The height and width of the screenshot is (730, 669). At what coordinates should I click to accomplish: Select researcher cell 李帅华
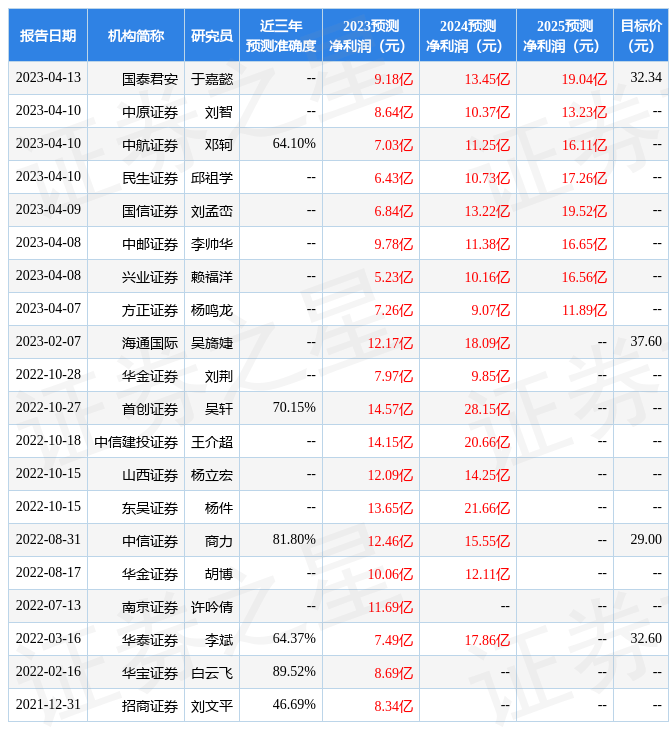212,244
